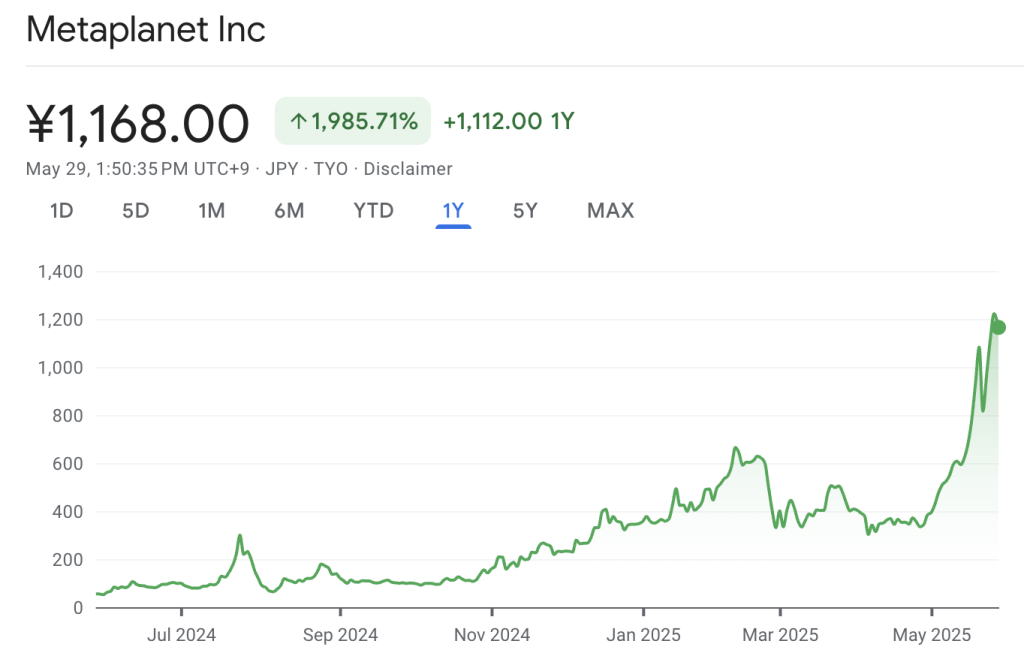Click the Jul 2024 axis label
The image size is (1024, 662).
[x=182, y=635]
